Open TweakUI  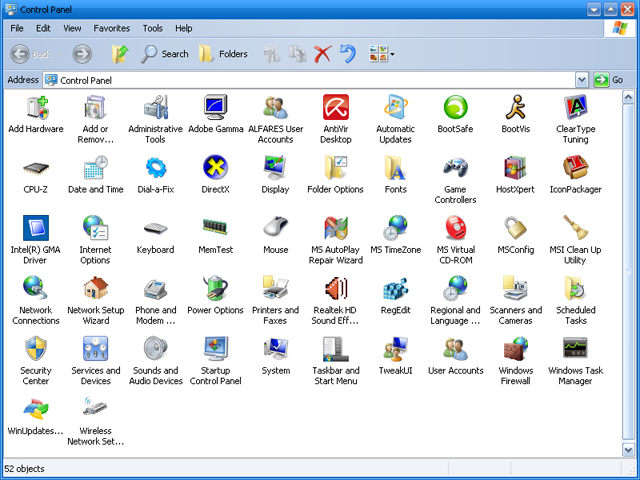tap(396, 356)
